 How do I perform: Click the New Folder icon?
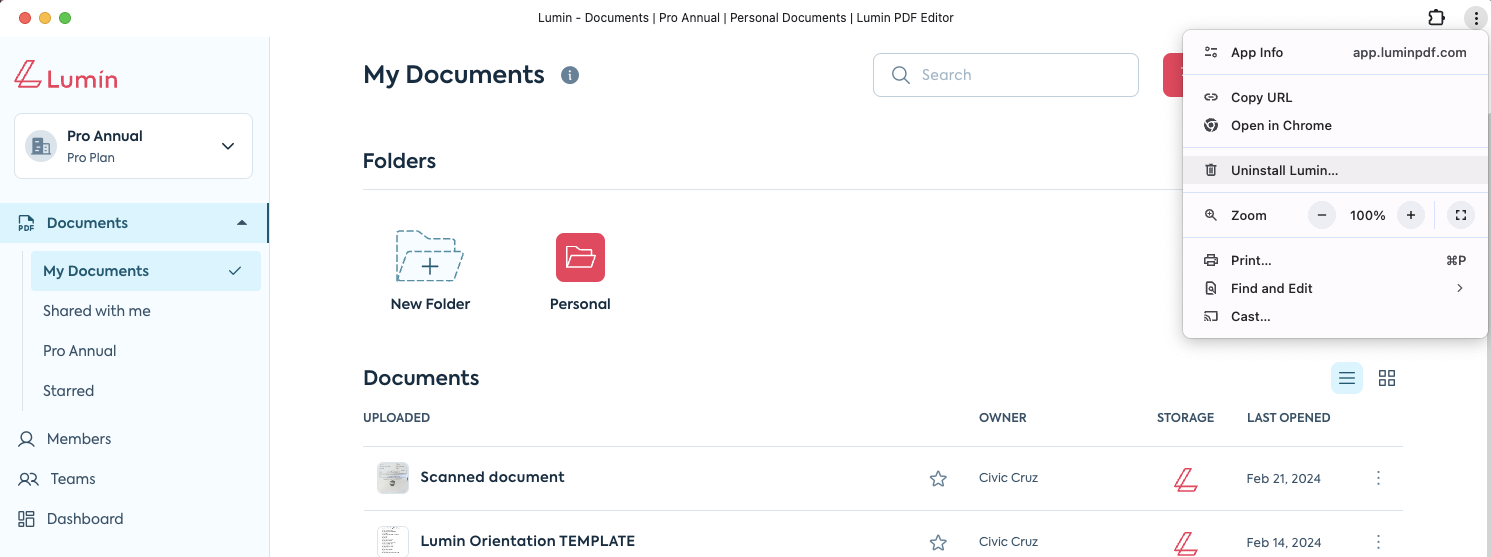point(430,257)
